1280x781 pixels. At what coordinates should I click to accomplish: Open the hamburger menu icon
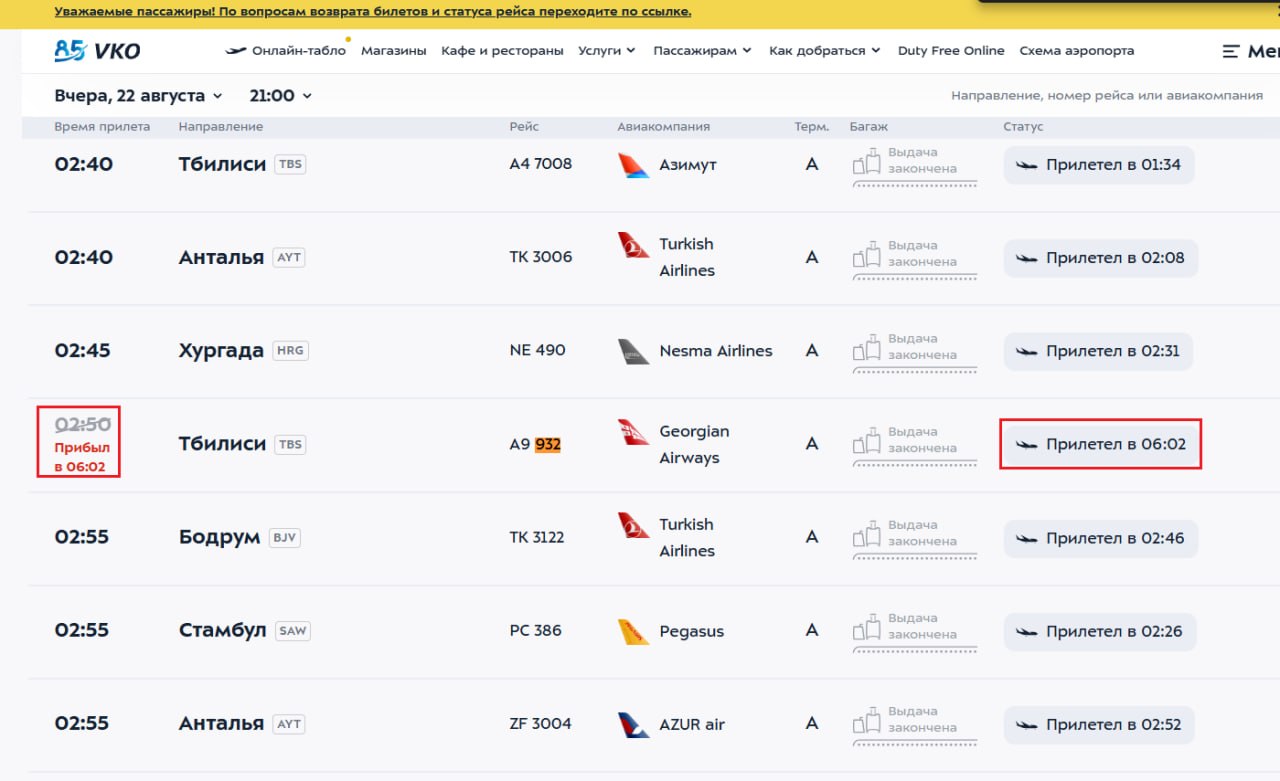coord(1231,51)
